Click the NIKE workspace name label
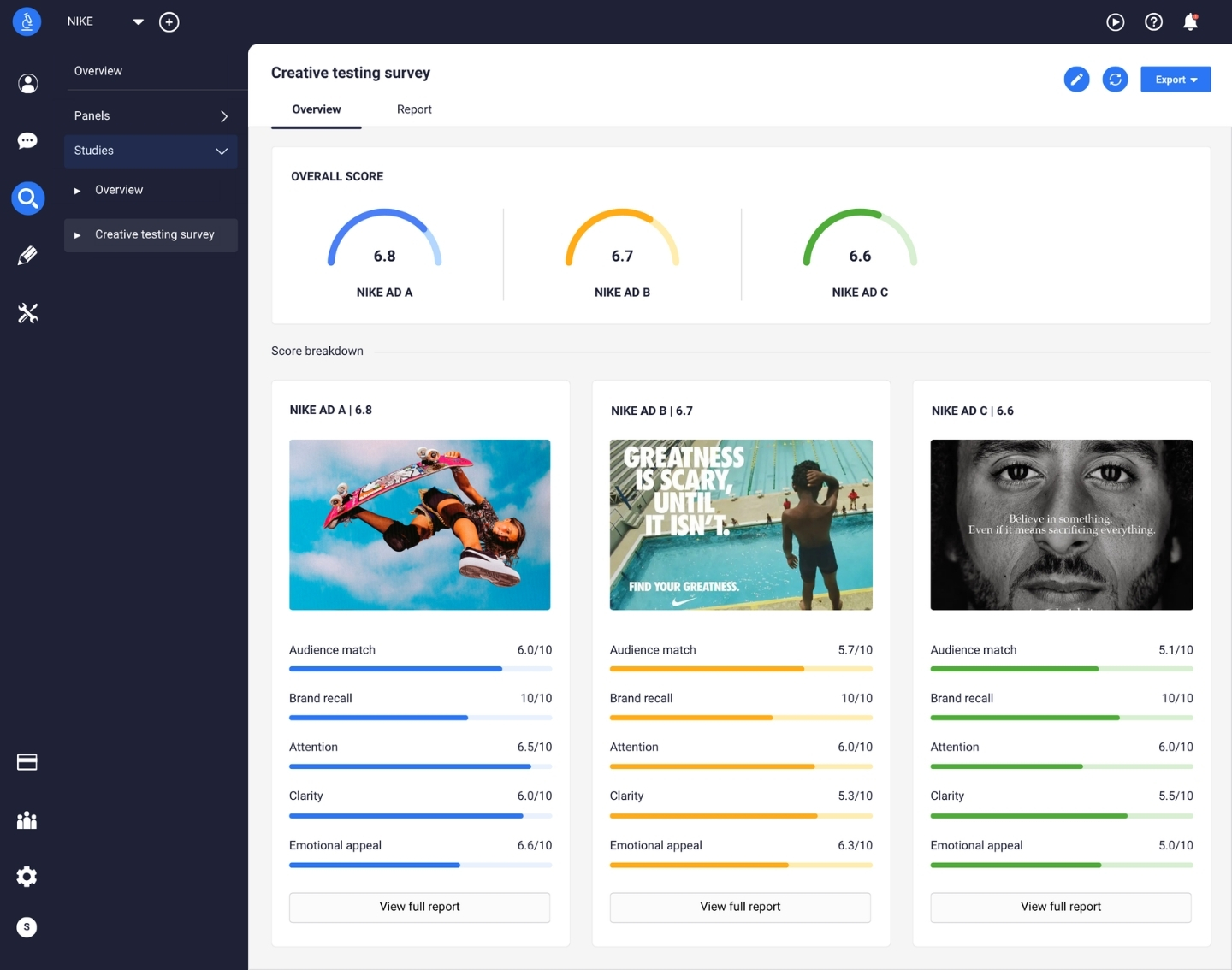Screen dimensions: 1232x970 click(80, 22)
